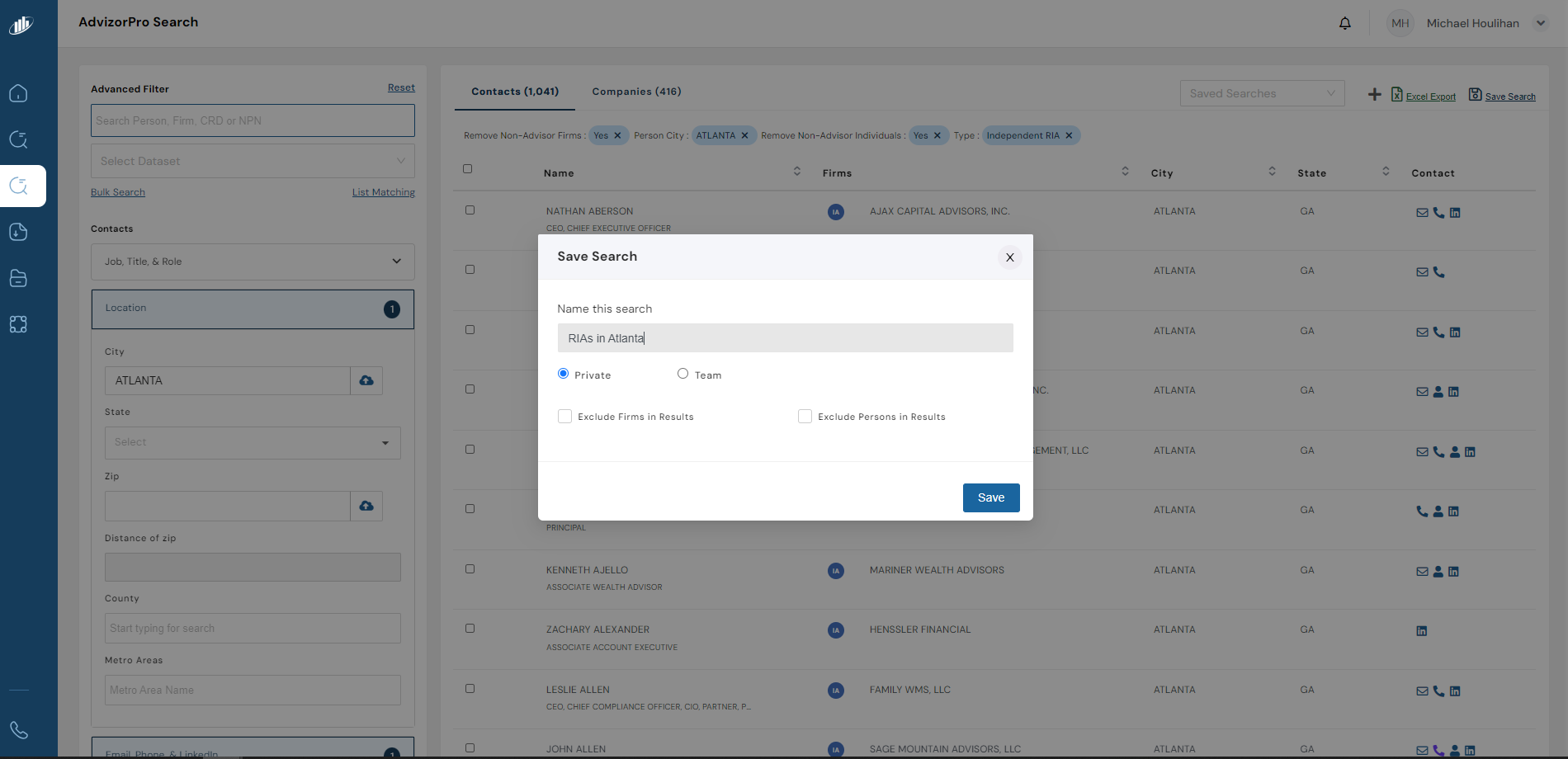
Task: Click the Reset link in Advanced Filter
Action: (x=401, y=87)
